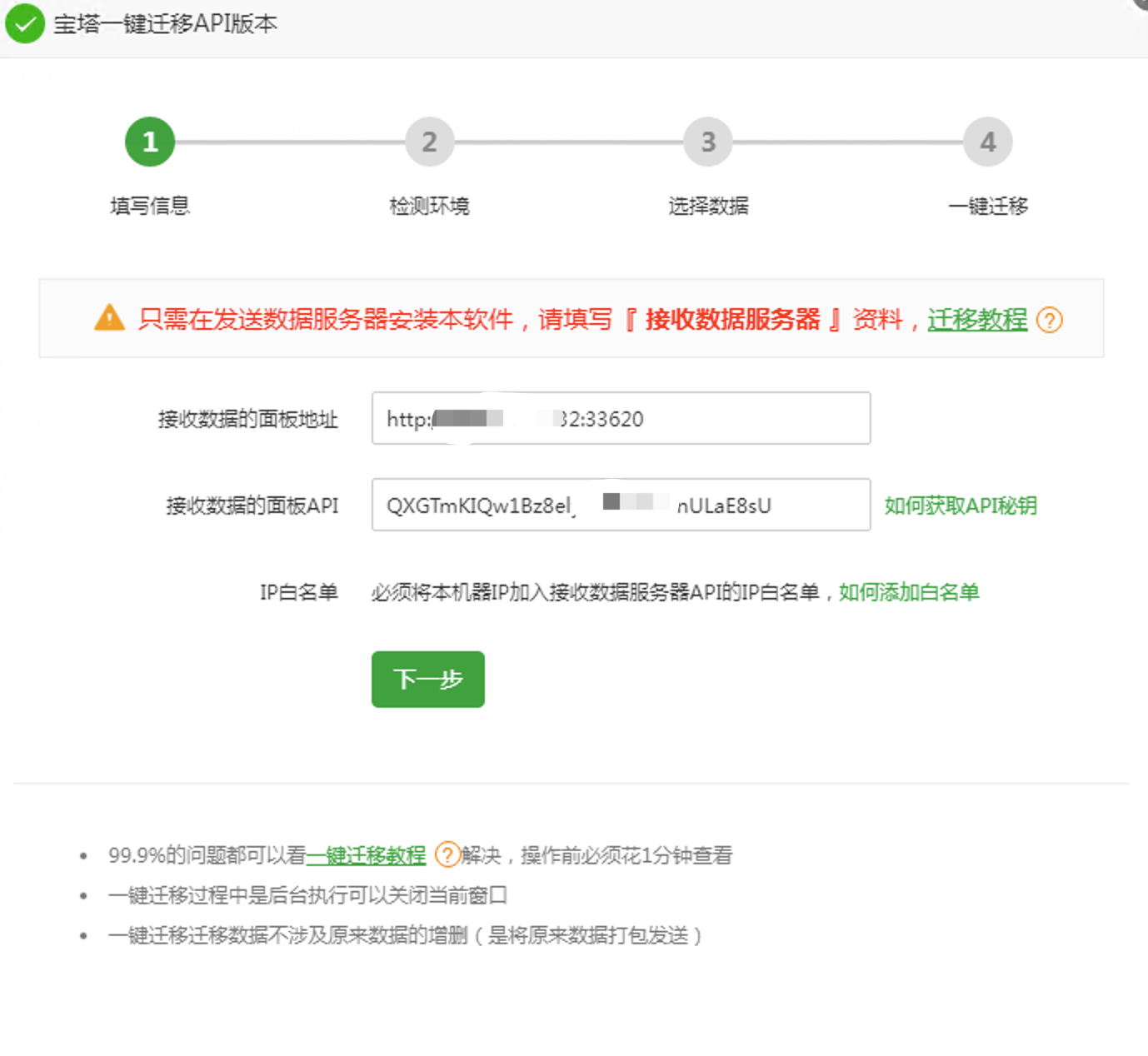1148x1056 pixels.
Task: Click the 接收数据的面板地址 field label
Action: (248, 419)
